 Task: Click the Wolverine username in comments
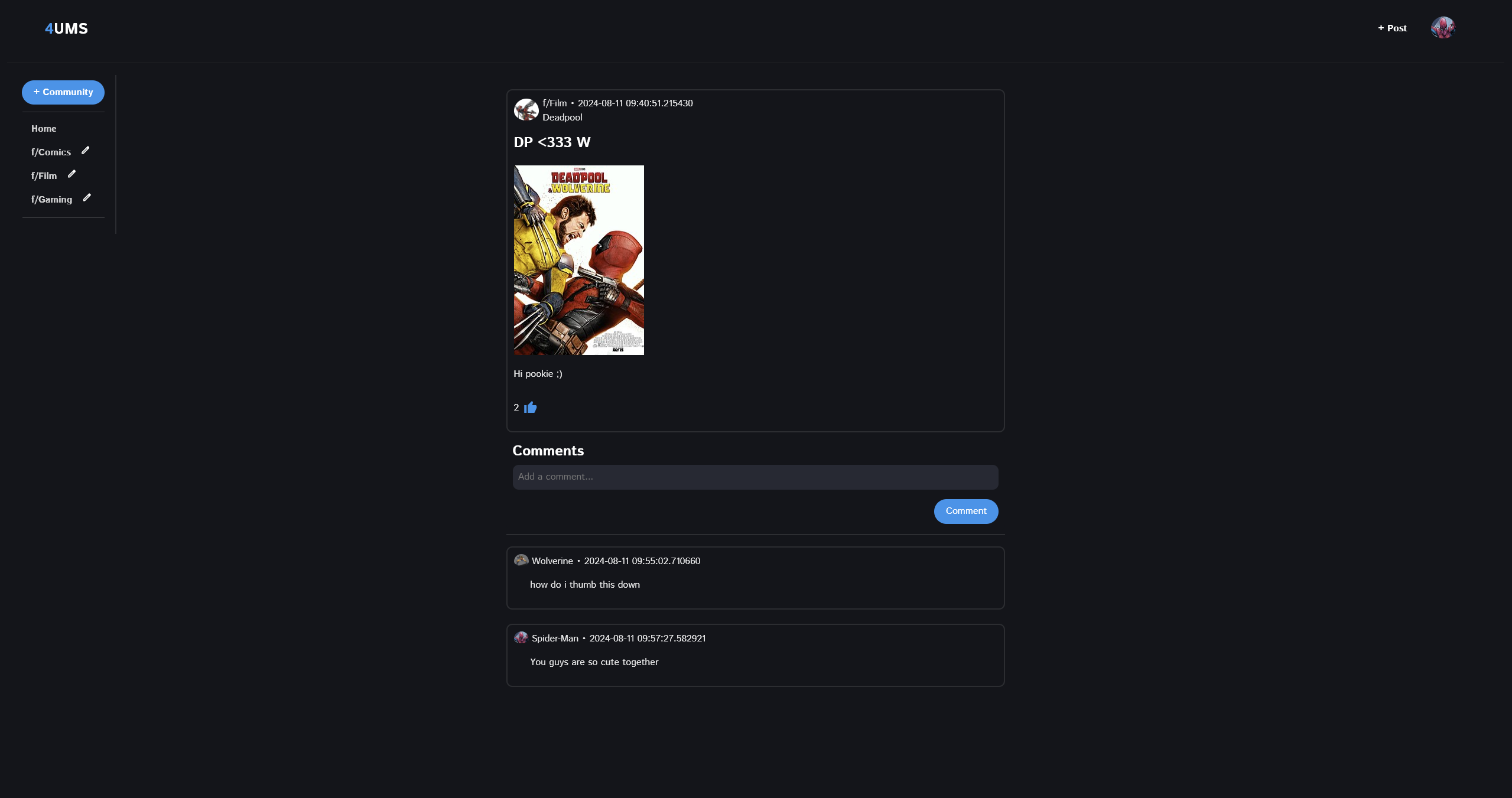tap(552, 561)
